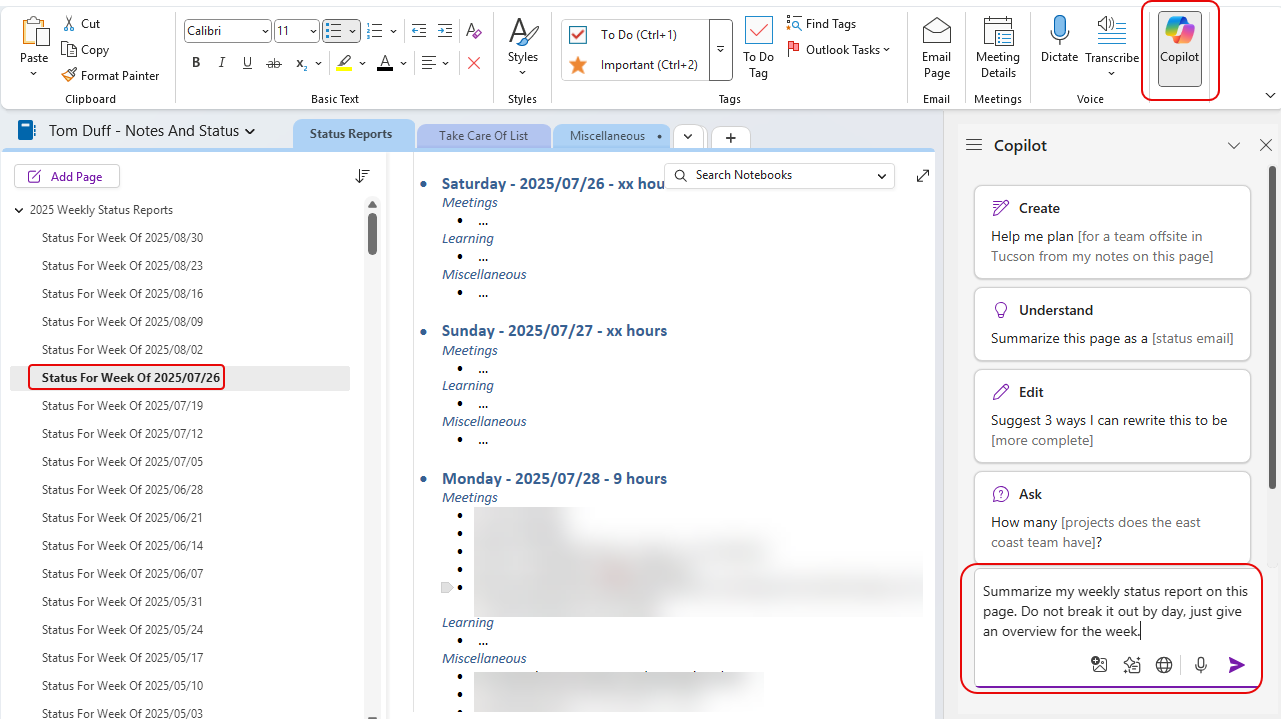The image size is (1281, 719).
Task: Open Status For Week Of 2025/08/30 page
Action: [122, 238]
